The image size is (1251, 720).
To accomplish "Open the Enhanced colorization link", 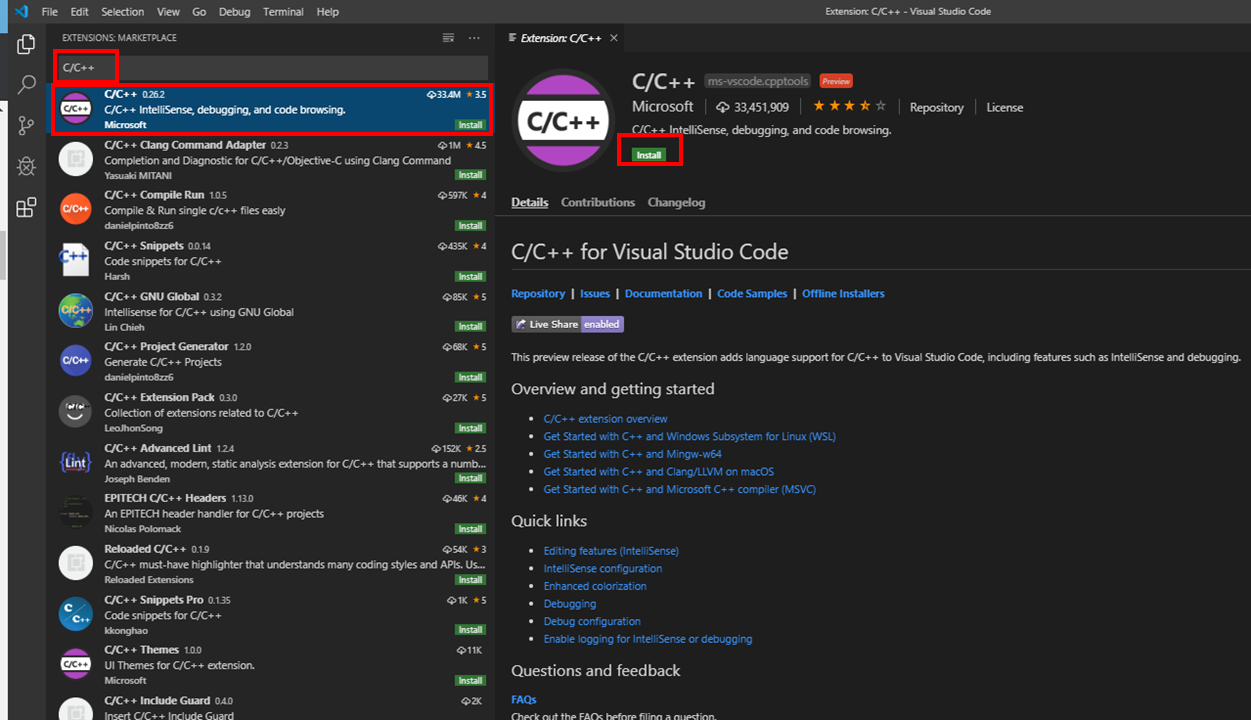I will coord(595,587).
